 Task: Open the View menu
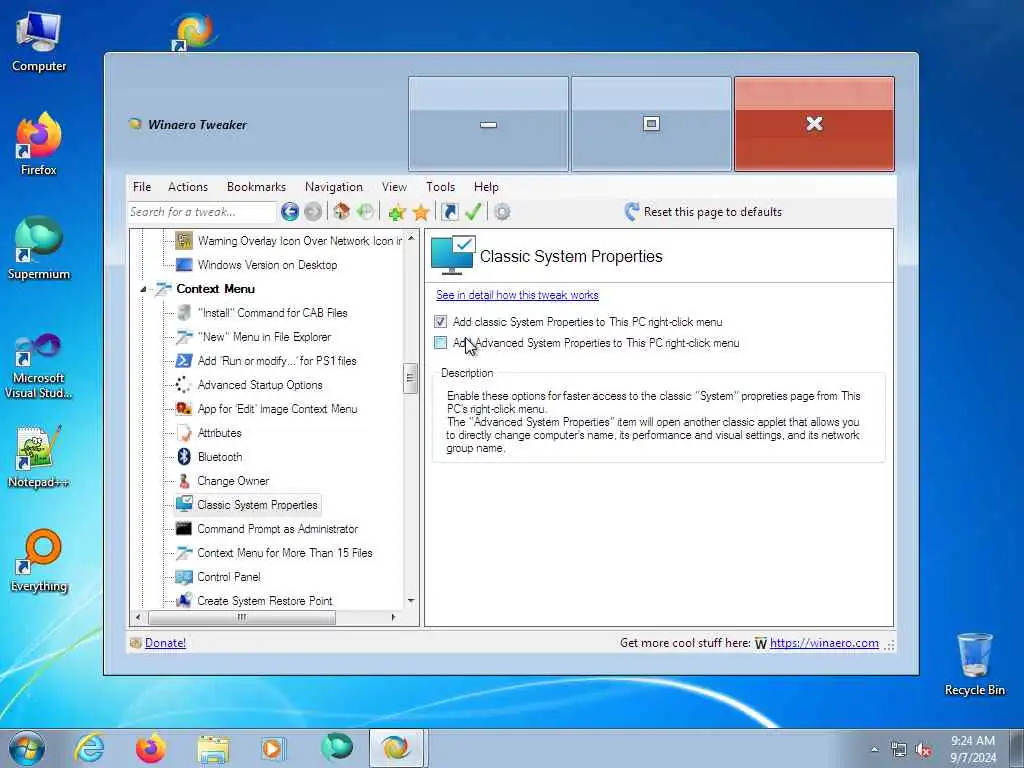click(x=394, y=187)
